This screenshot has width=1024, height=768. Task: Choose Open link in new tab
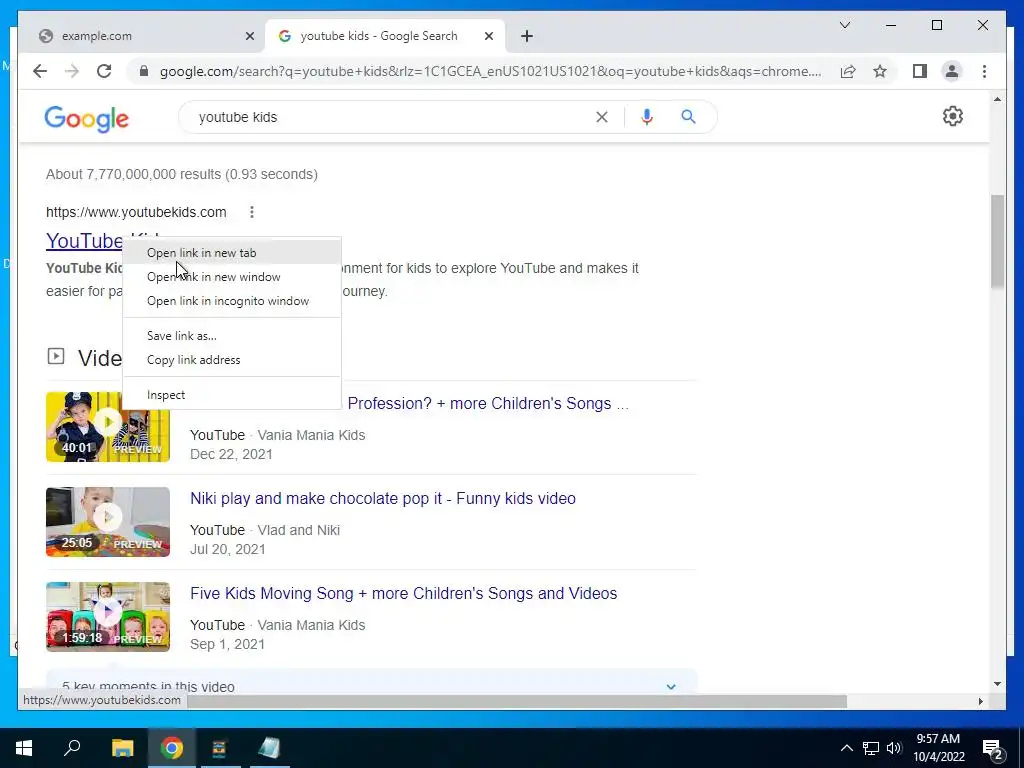(x=232, y=253)
